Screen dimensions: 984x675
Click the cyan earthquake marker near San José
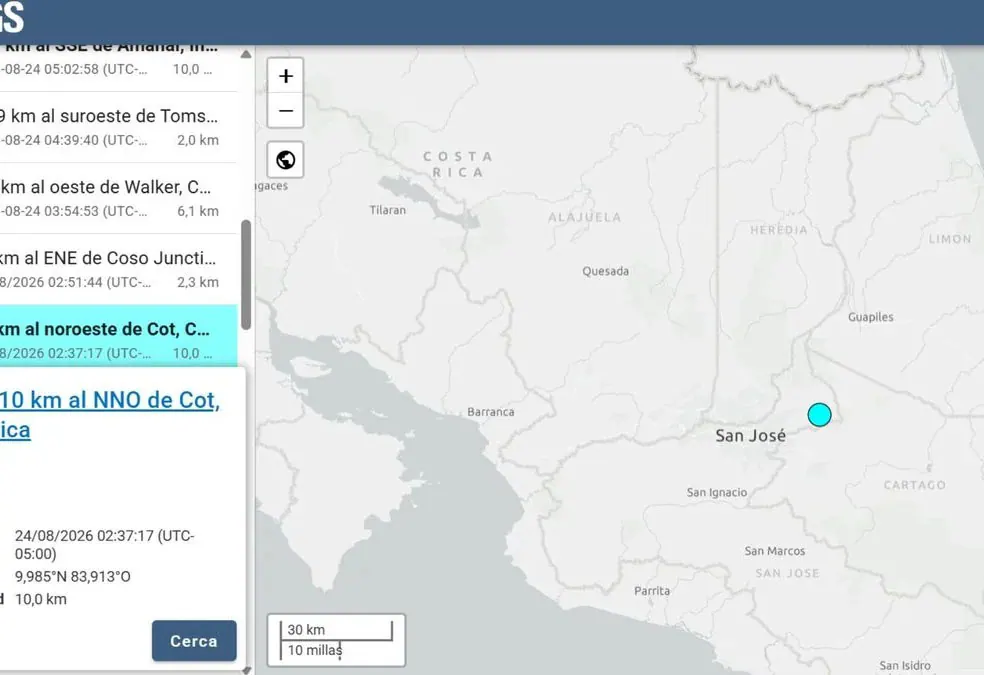click(x=819, y=415)
